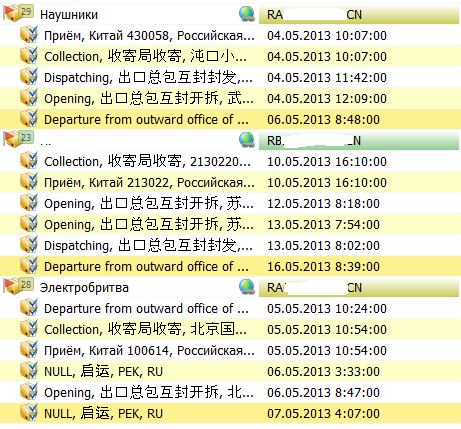Click the box icon beside the 07.05.2013 4:07:00 NULL event
461x429 pixels.
tap(29, 413)
